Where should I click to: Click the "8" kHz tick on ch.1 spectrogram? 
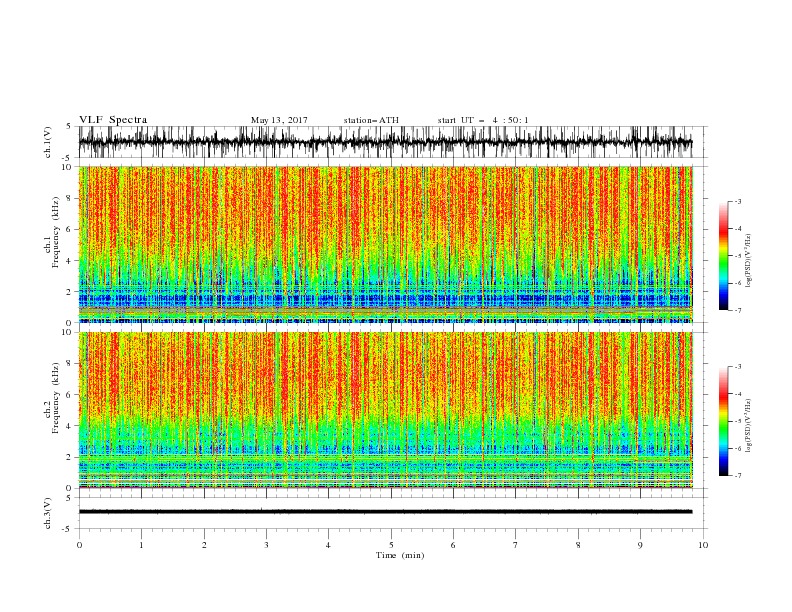click(71, 198)
